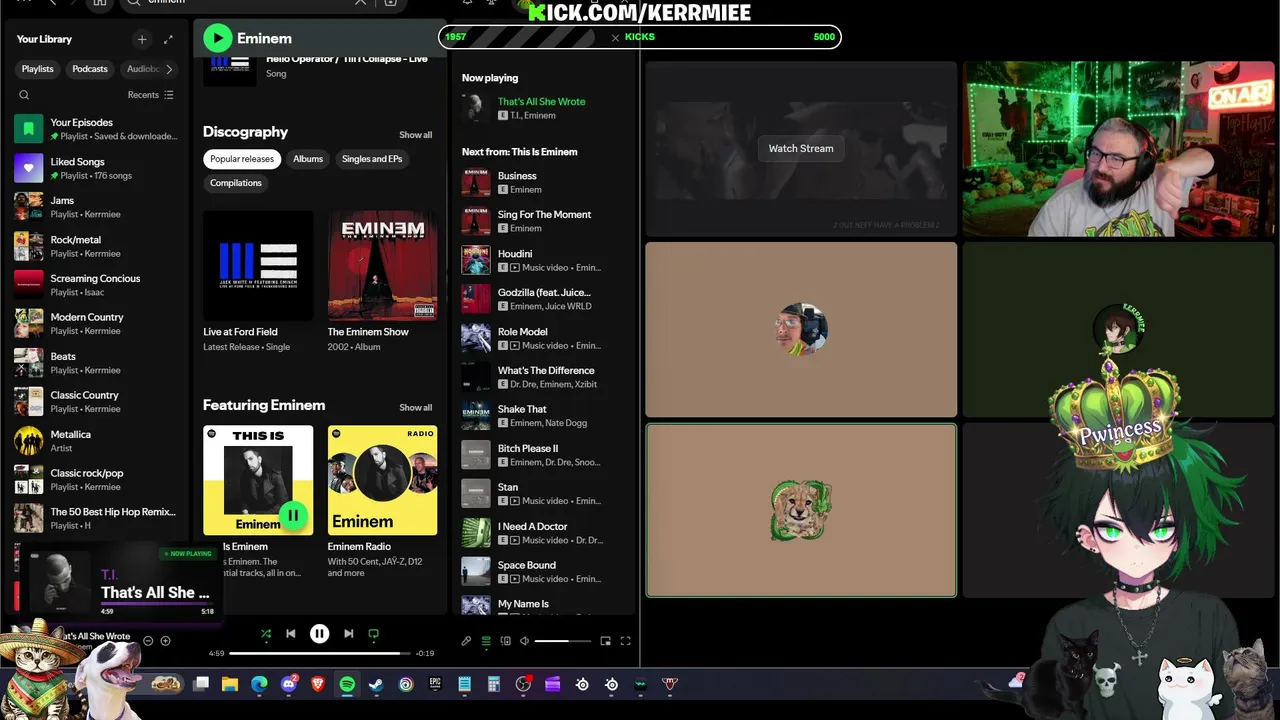Select the Compilations discography tab

pos(236,183)
